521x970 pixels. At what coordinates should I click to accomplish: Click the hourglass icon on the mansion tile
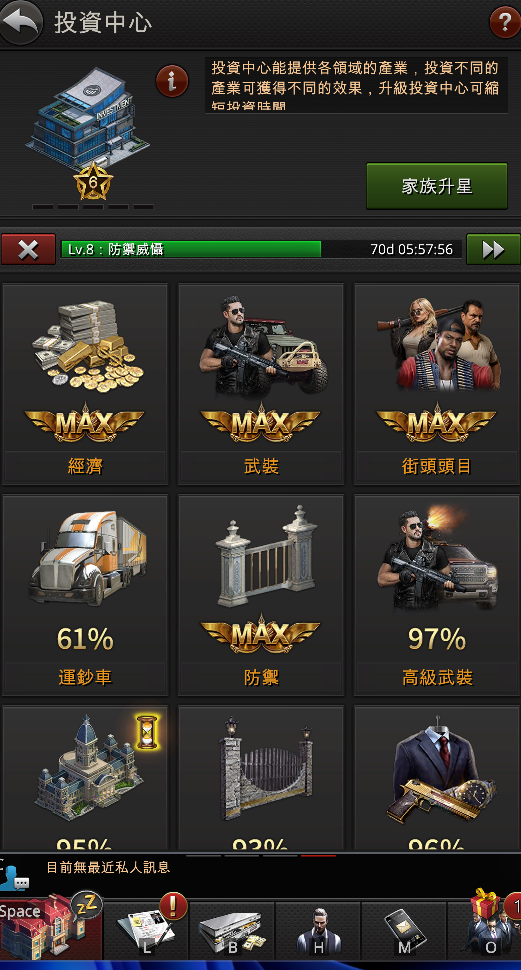click(x=147, y=732)
